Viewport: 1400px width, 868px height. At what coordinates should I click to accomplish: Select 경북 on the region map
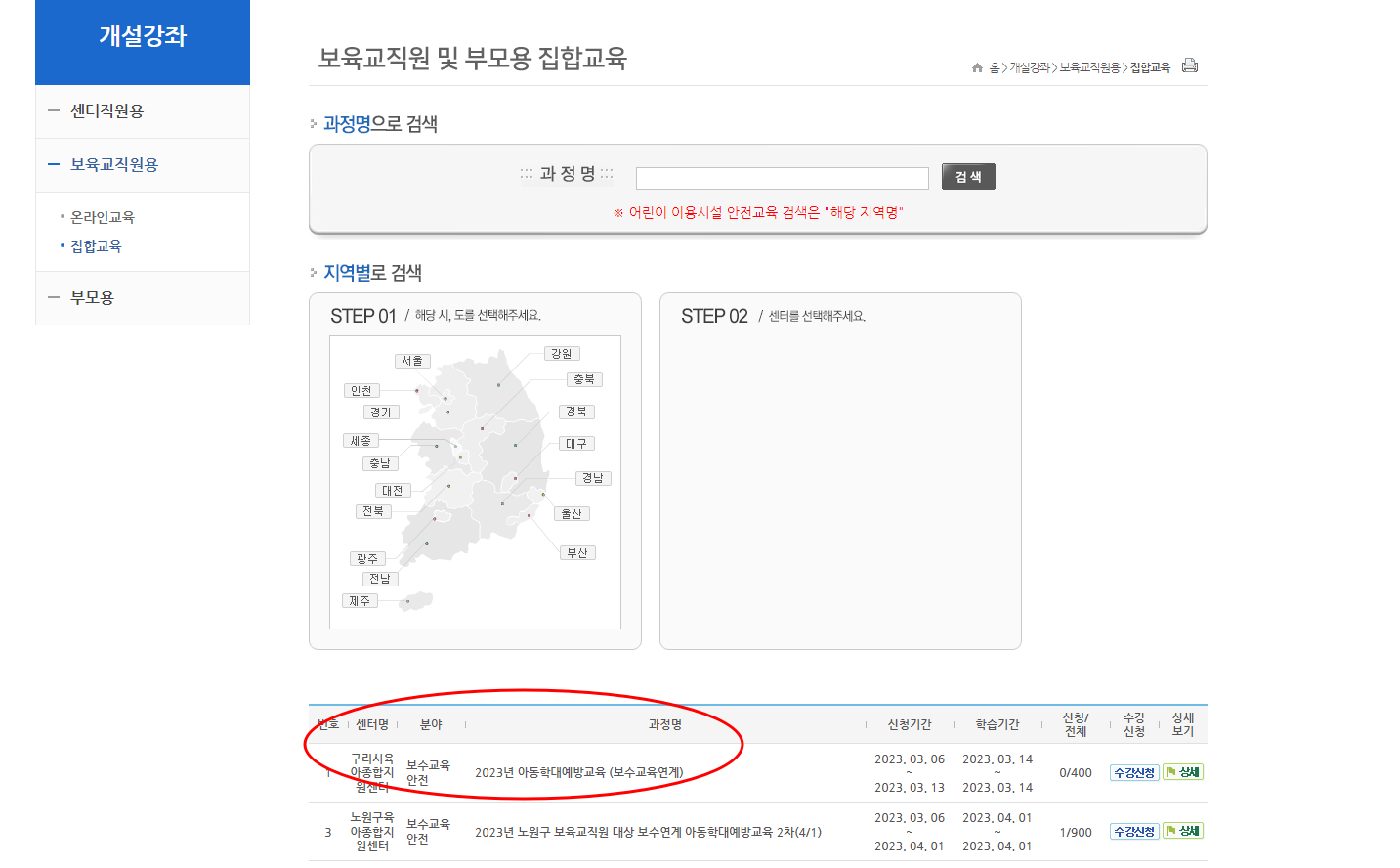click(576, 412)
